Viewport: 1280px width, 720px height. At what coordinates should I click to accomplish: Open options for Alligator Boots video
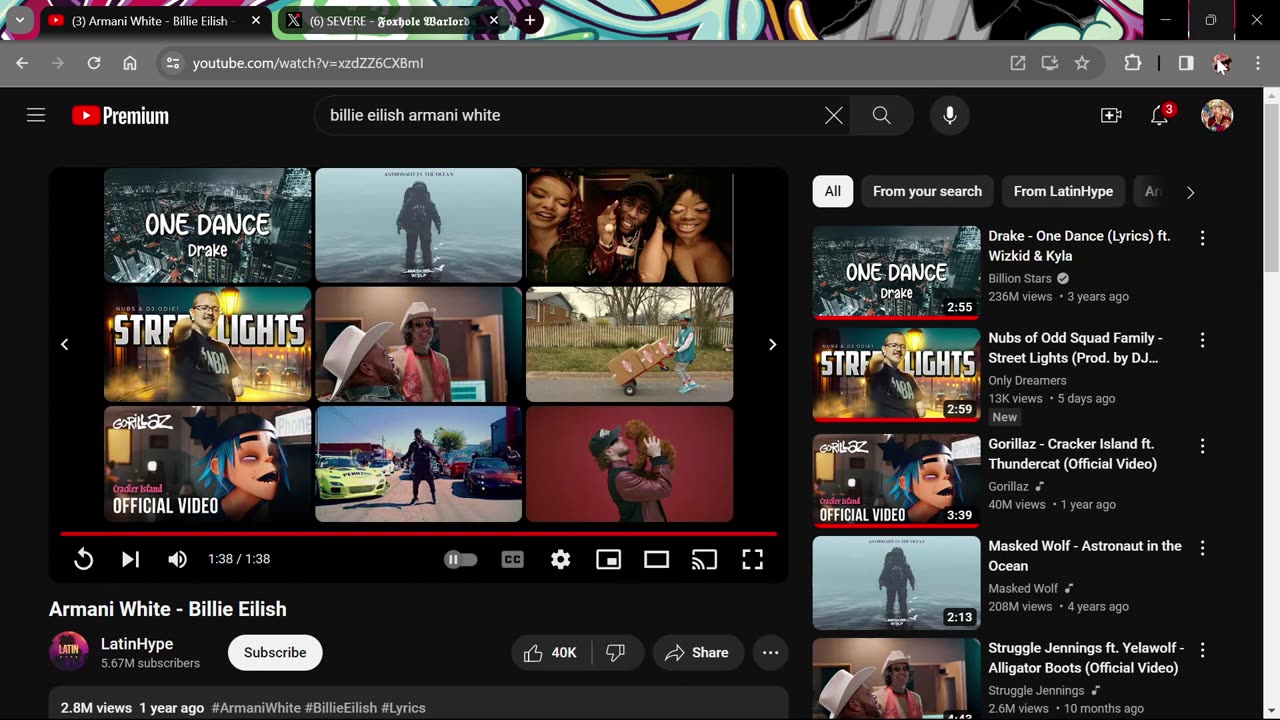click(1202, 650)
